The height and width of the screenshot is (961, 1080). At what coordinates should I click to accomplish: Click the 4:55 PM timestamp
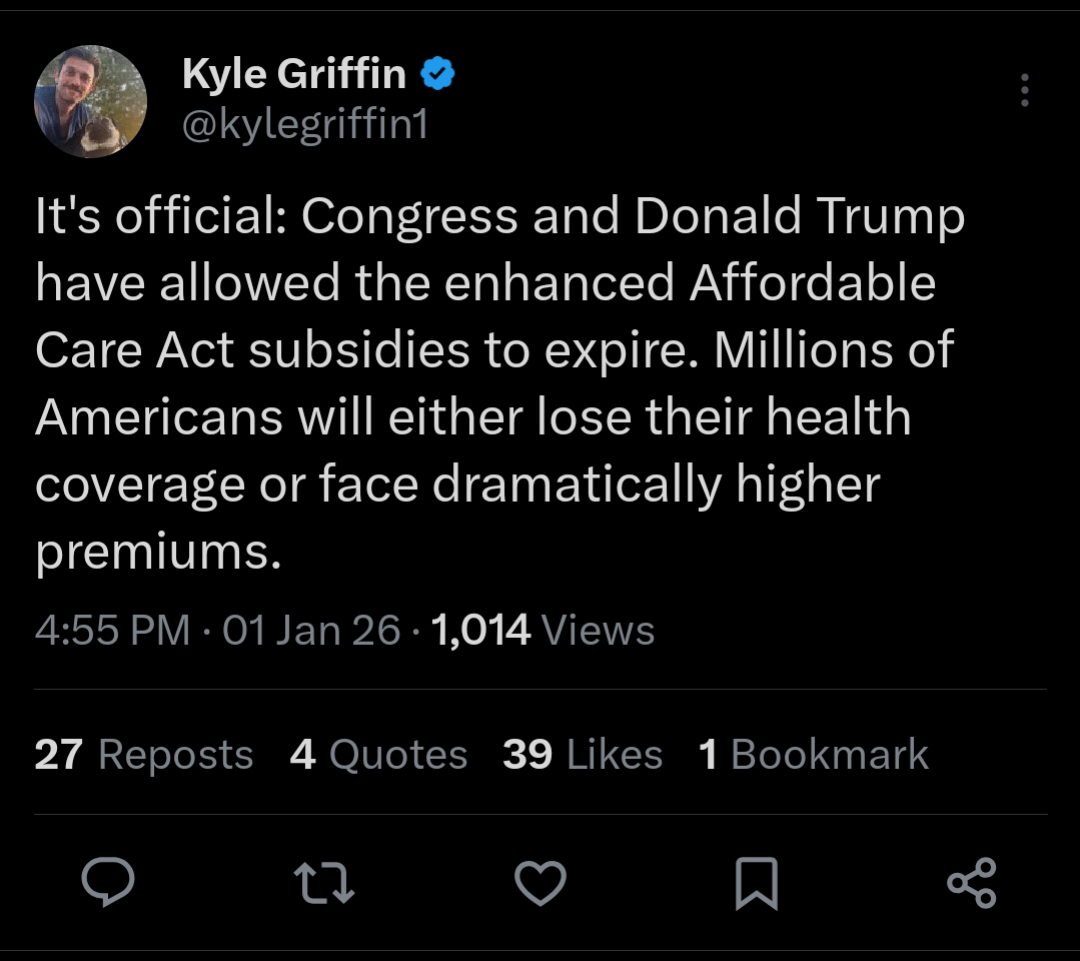112,630
